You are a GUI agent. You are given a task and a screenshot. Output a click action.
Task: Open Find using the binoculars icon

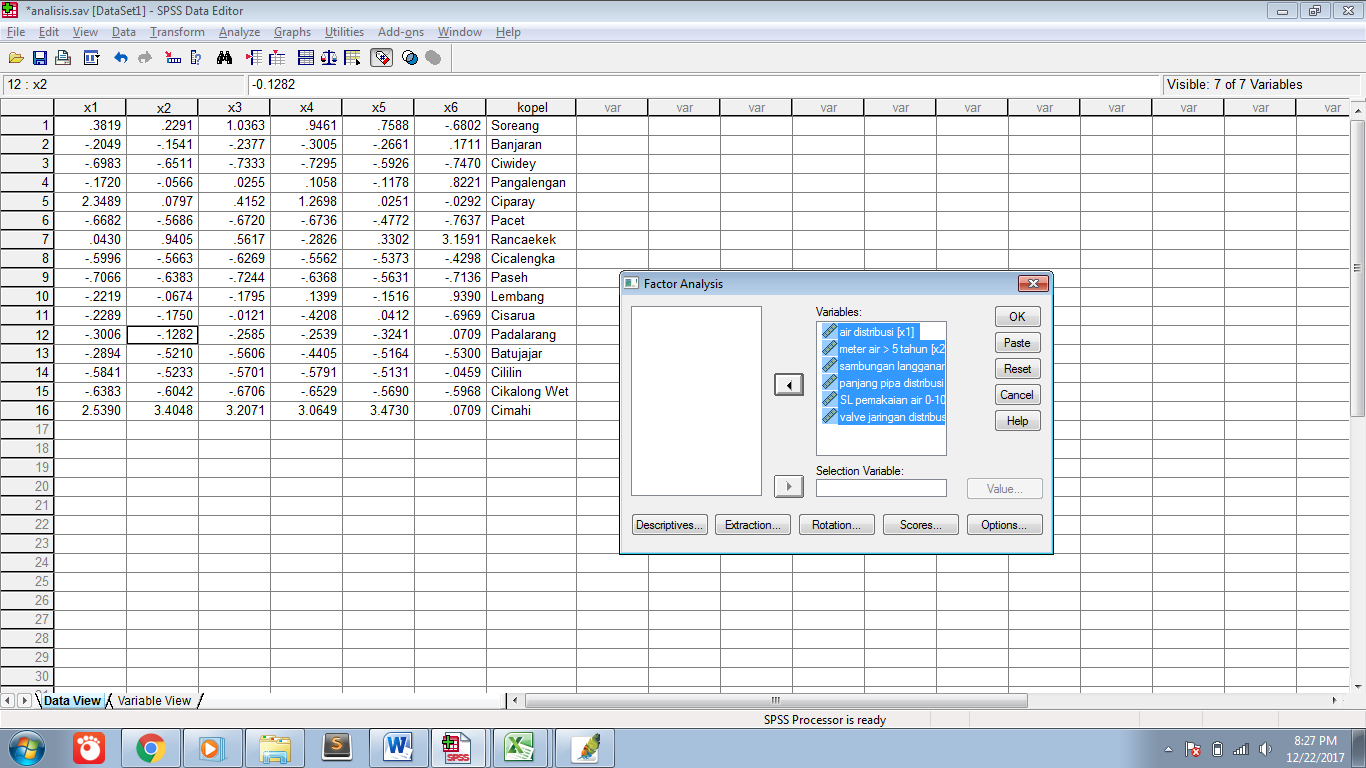[x=225, y=57]
